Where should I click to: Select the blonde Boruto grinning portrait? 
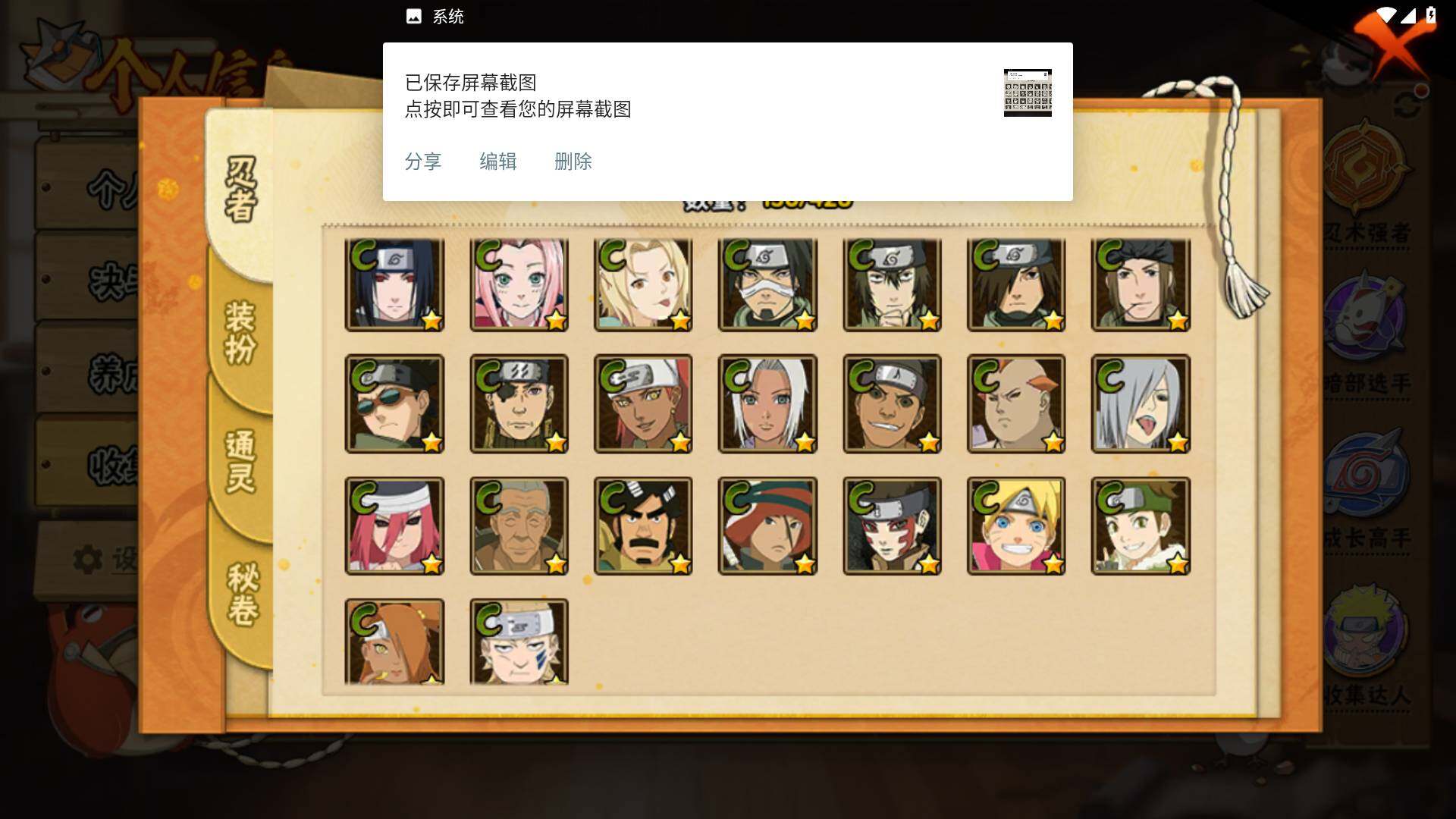pyautogui.click(x=1016, y=526)
